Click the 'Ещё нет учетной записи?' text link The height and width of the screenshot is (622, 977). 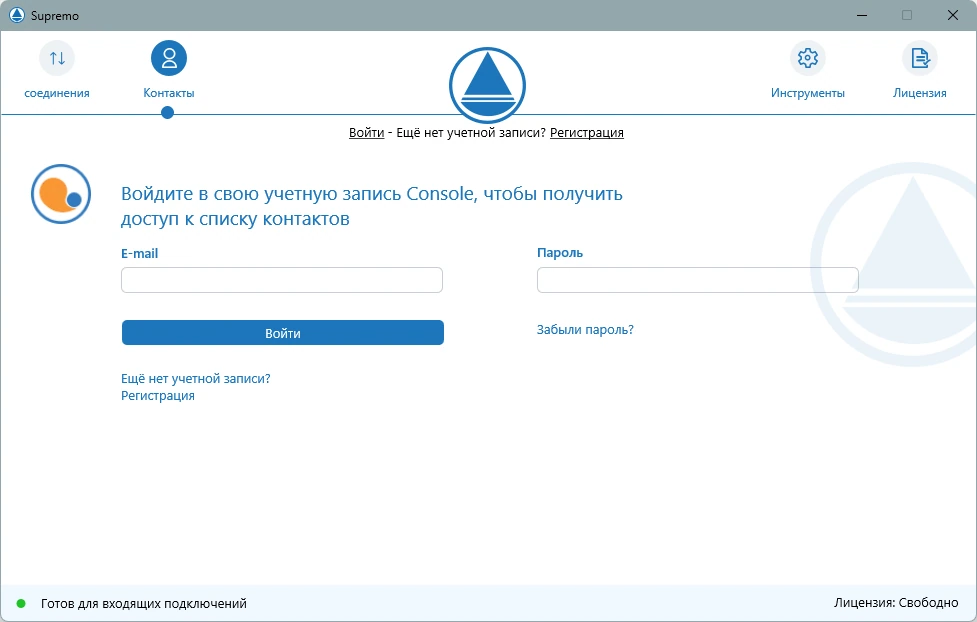point(196,378)
